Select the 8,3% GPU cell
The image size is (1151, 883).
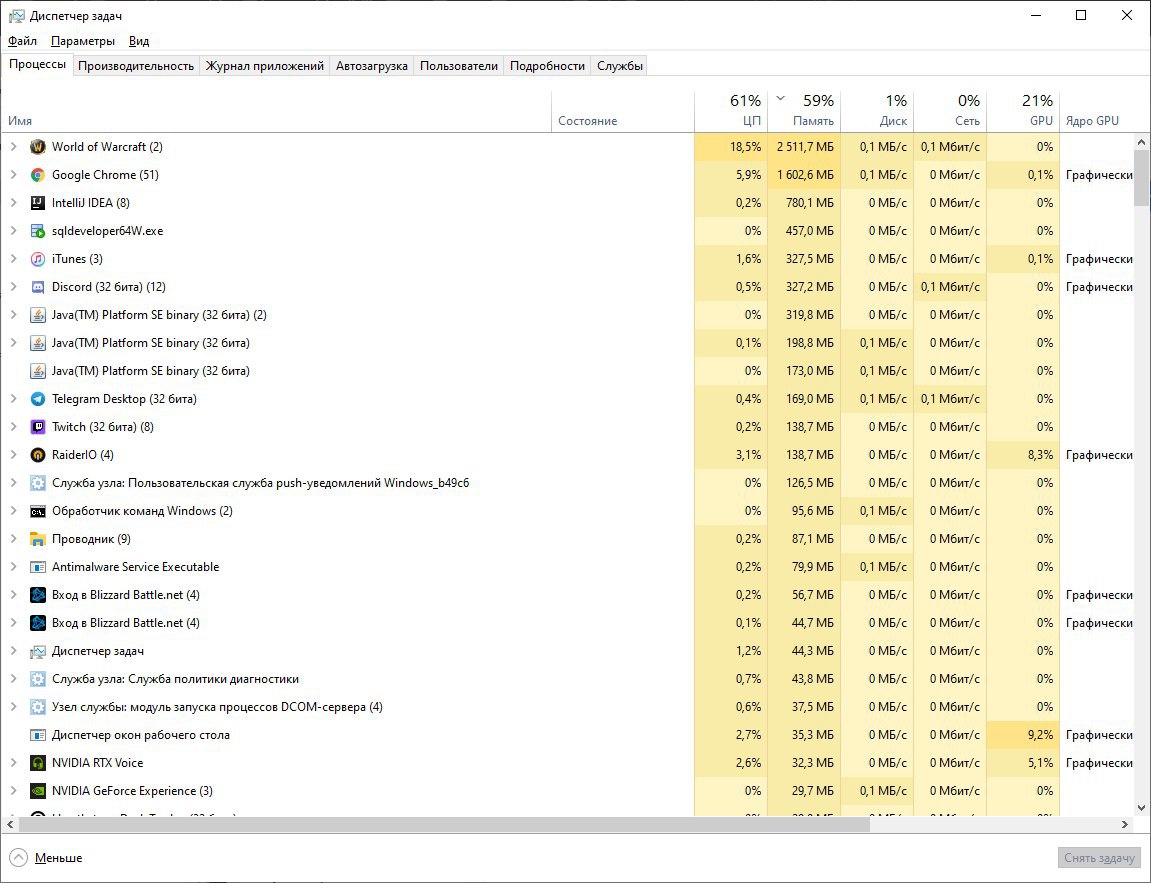[x=1023, y=455]
